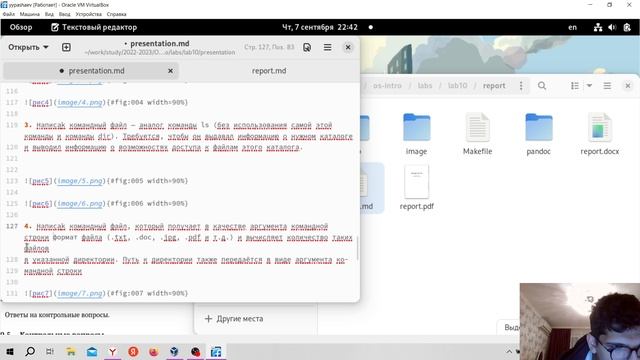Viewport: 640px width, 360px height.
Task: Click the image/4.png link in editor
Action: (x=80, y=102)
